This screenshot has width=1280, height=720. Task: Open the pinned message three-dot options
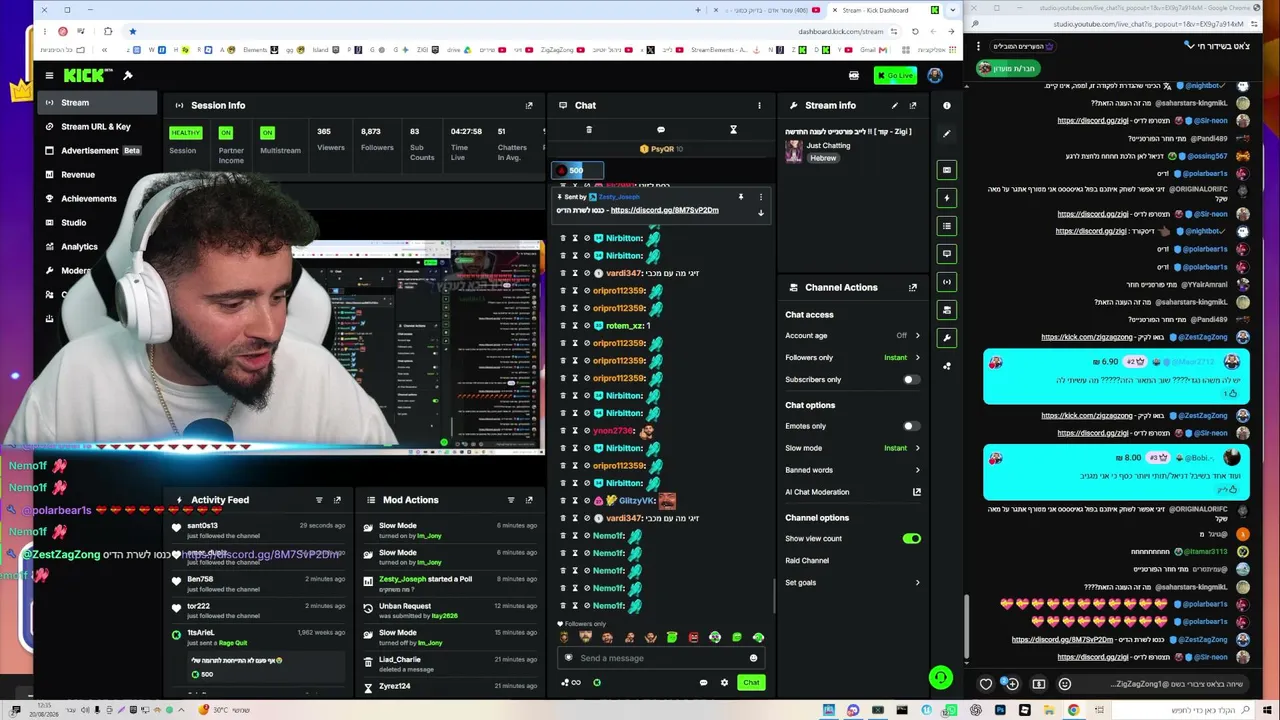pos(760,197)
